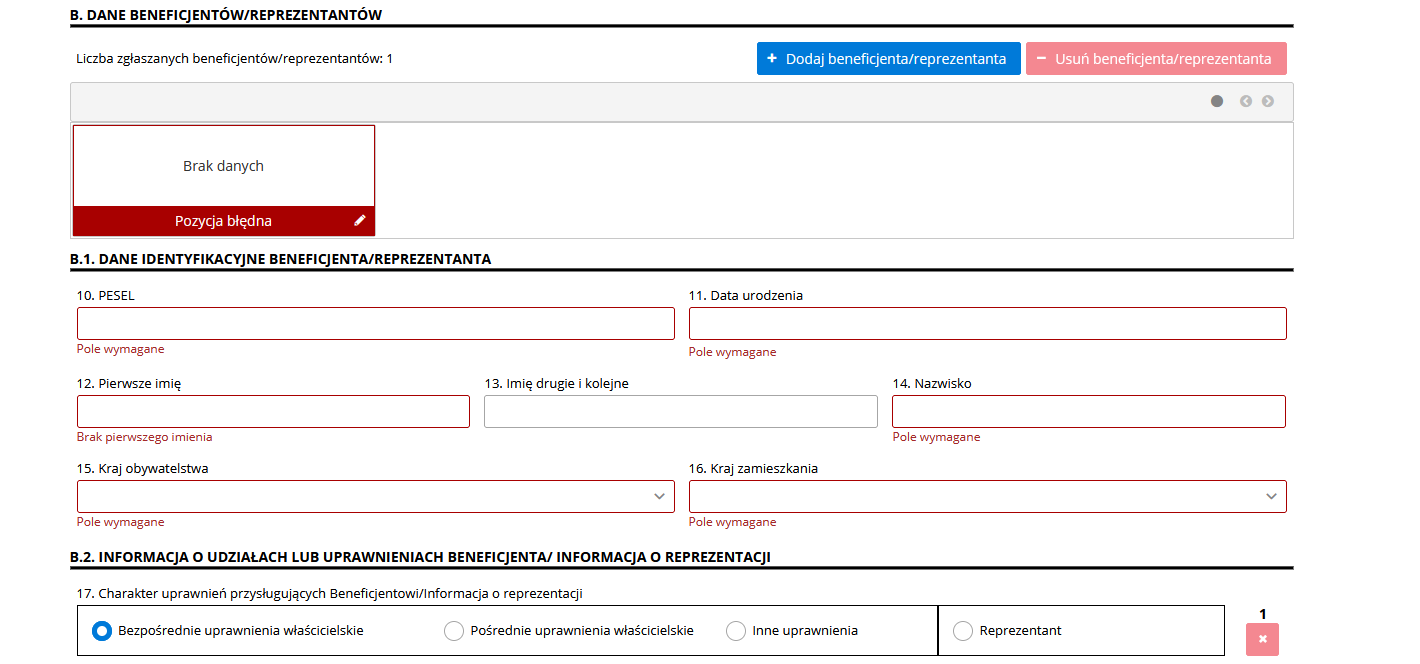Click the dropdown arrow for Kraj obywatelstwa

659,496
